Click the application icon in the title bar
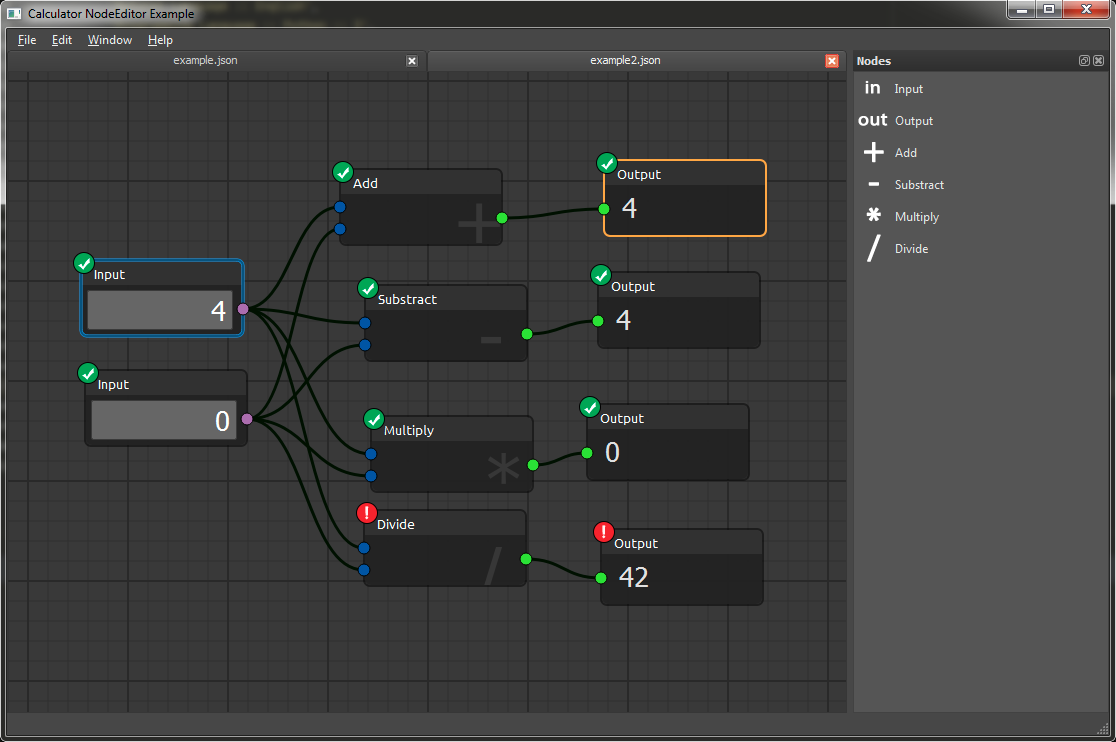 click(14, 14)
